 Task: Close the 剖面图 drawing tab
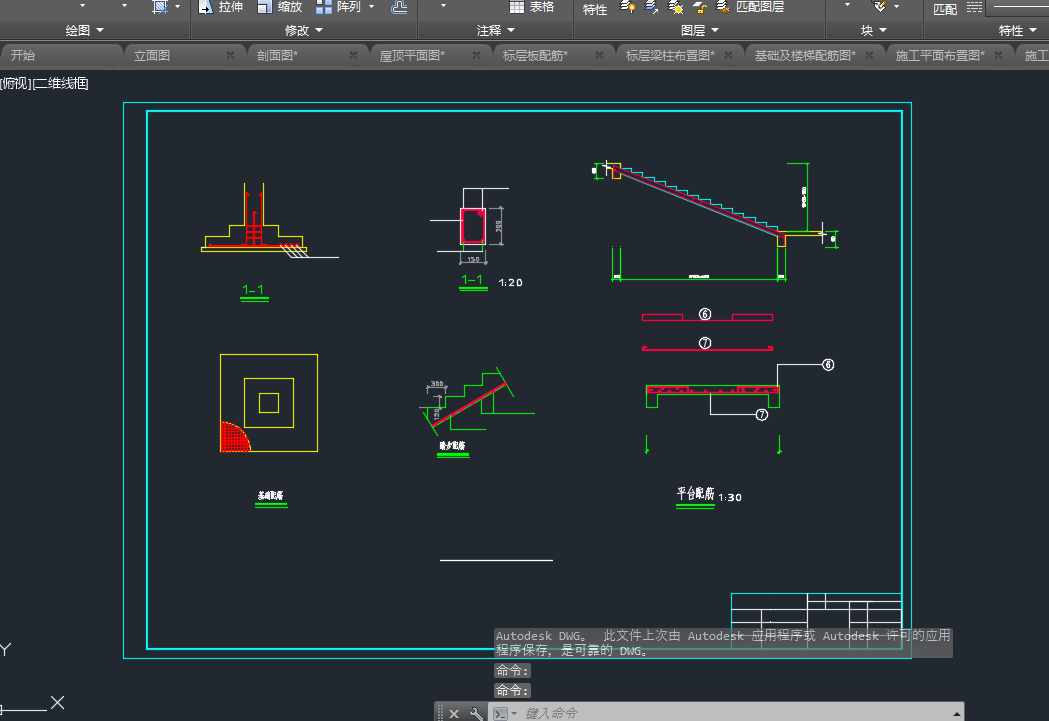(354, 55)
